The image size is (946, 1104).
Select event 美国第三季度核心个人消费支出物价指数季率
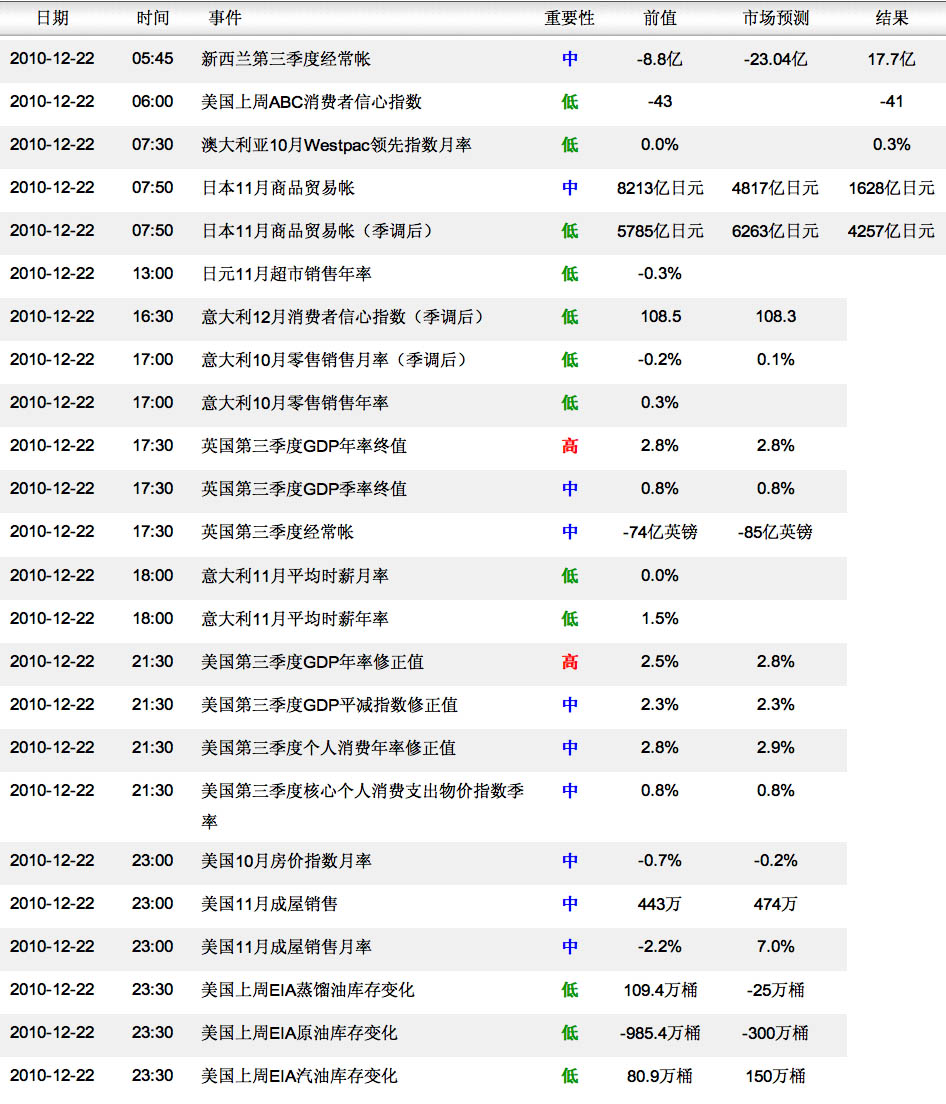pyautogui.click(x=362, y=806)
